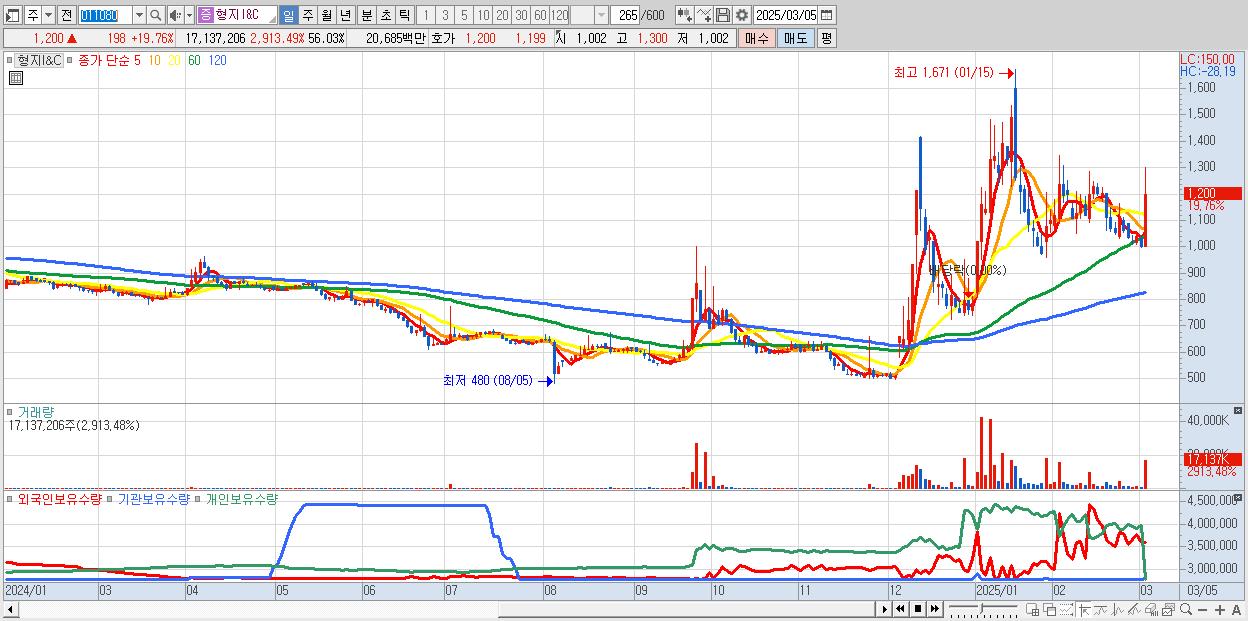Select the 일 daily period tab

[288, 15]
